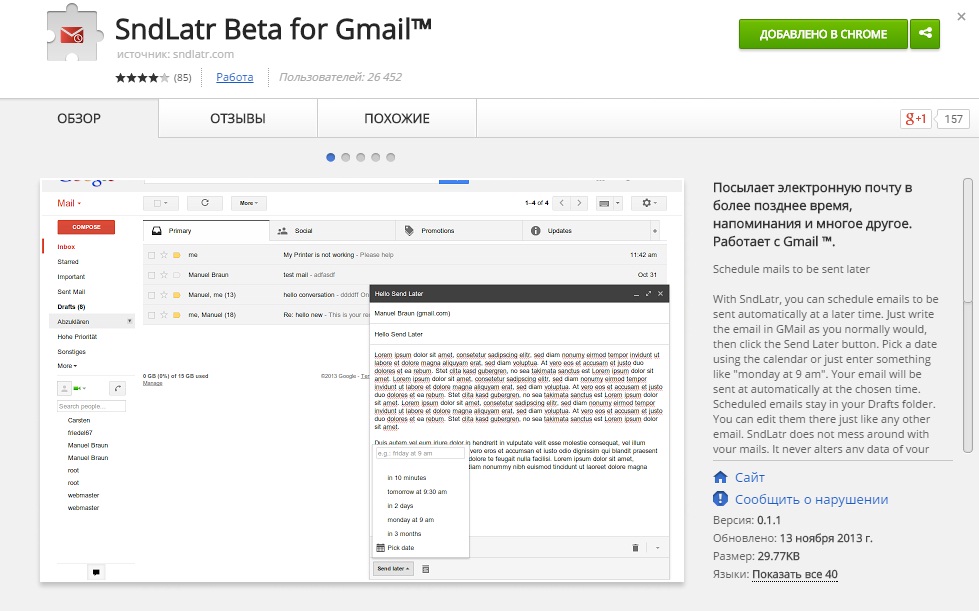Click the trash icon in the compose window
Viewport: 979px width, 611px height.
pos(635,546)
